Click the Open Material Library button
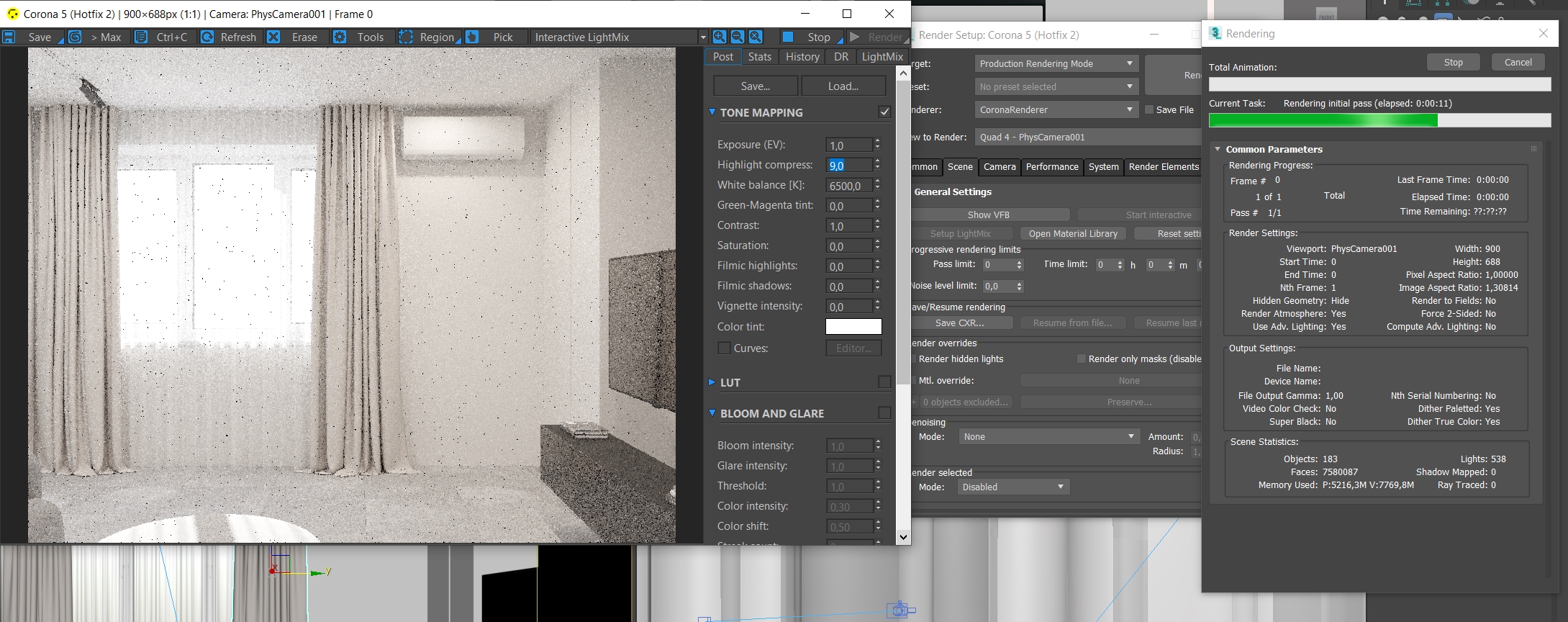This screenshot has width=1568, height=622. [1072, 234]
